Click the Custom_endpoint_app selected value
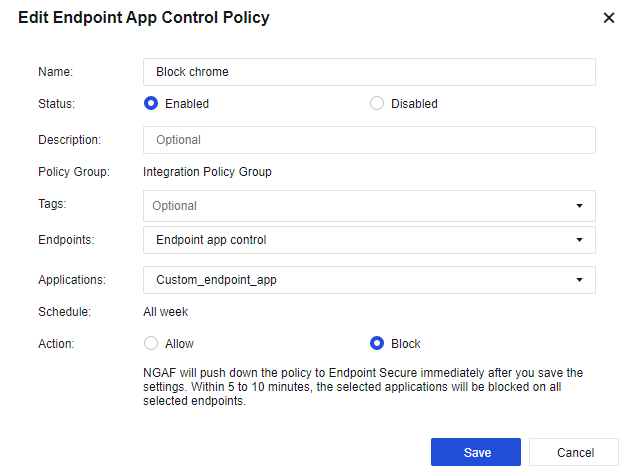The height and width of the screenshot is (473, 633). (216, 280)
